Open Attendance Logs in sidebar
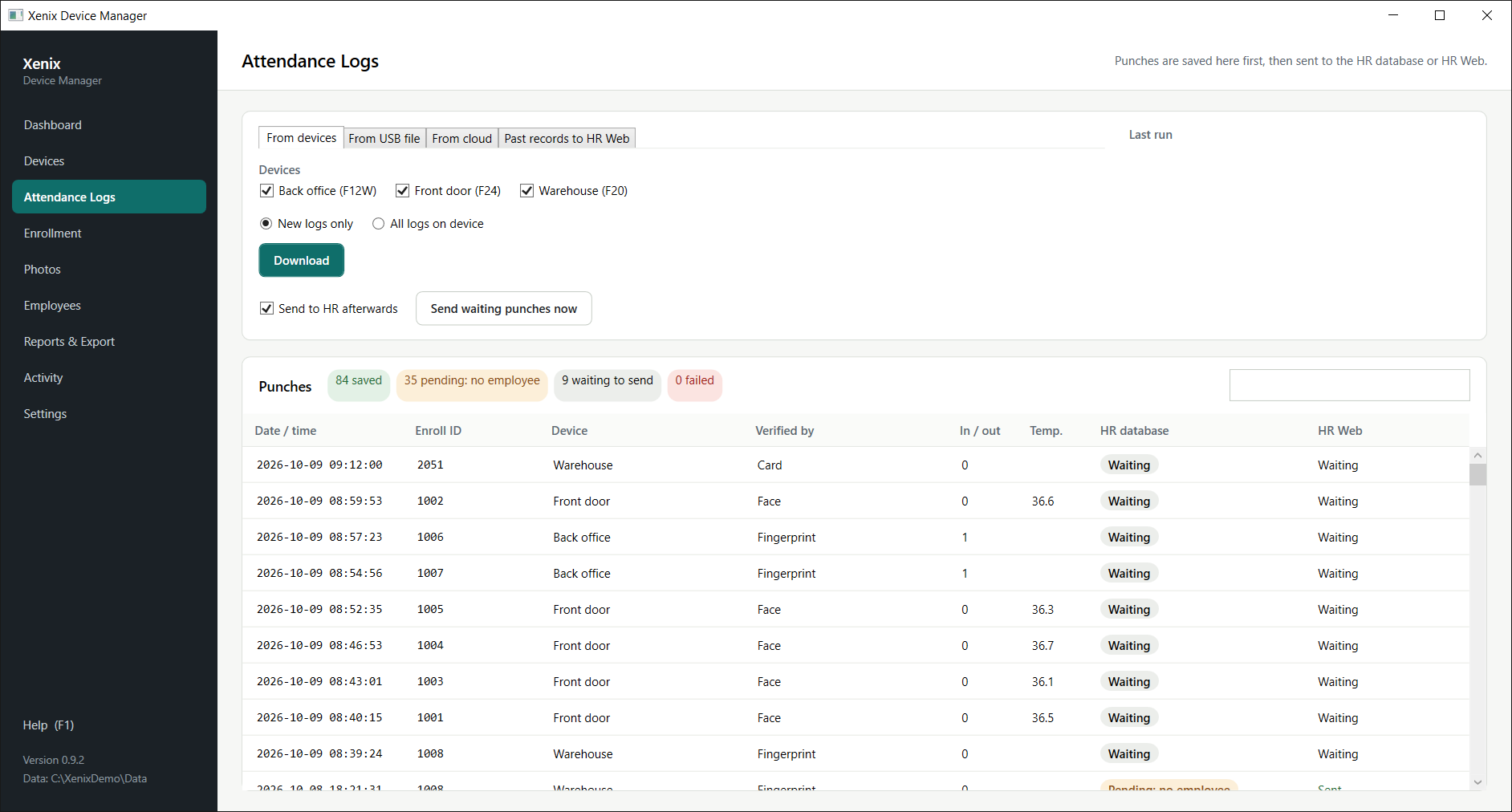Viewport: 1512px width, 812px height. pos(109,197)
